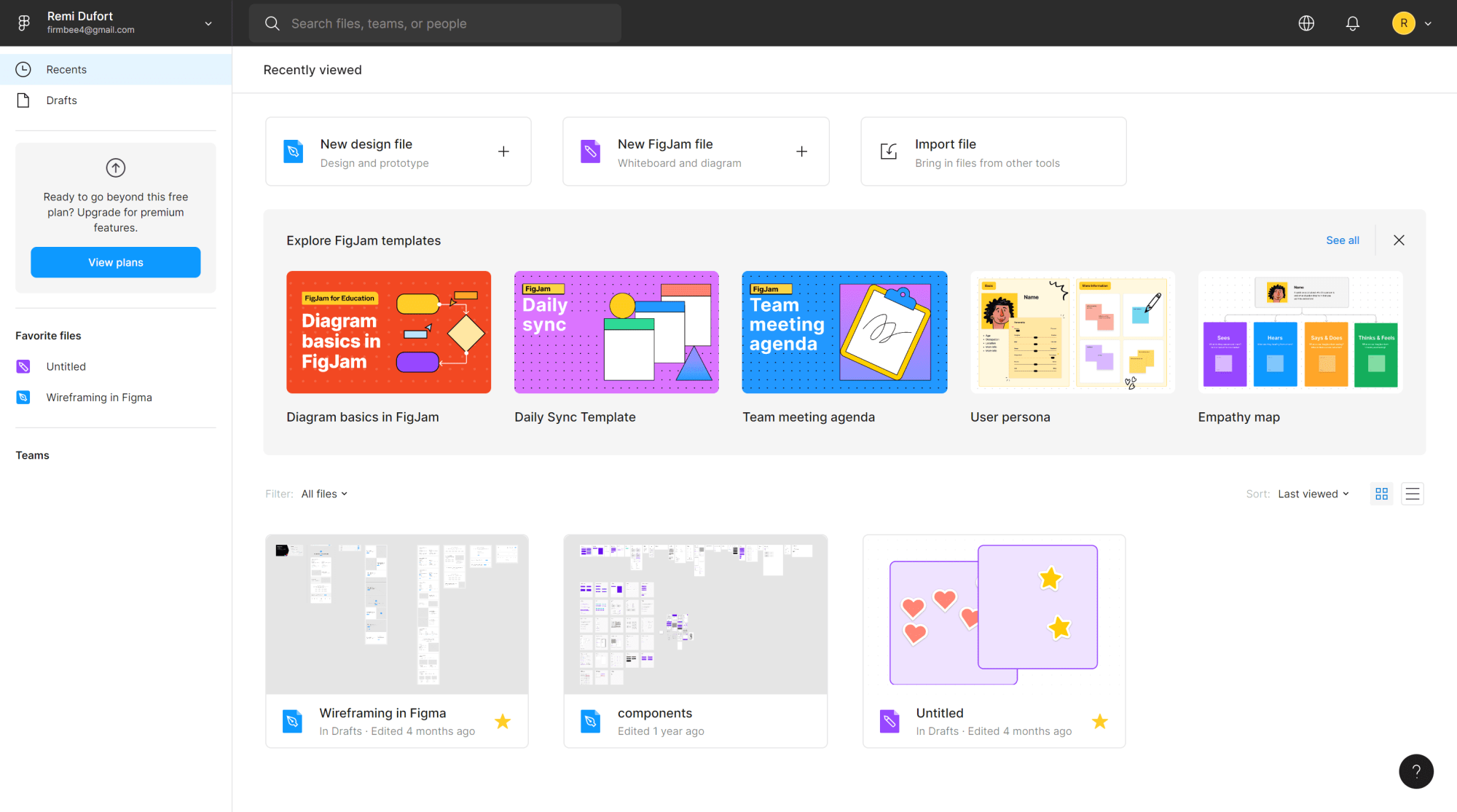
Task: Switch to grid view
Action: point(1381,494)
